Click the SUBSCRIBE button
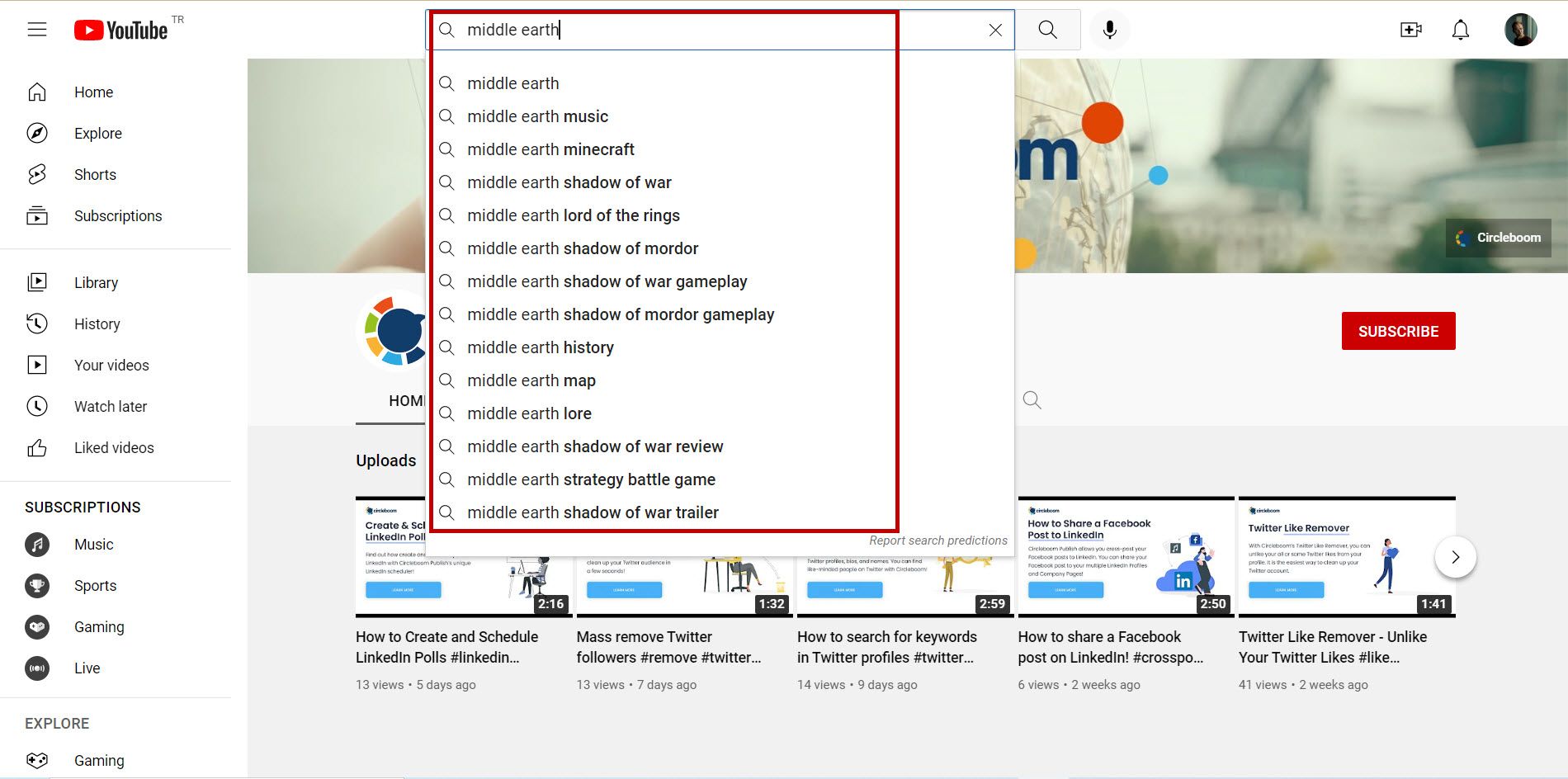Screen dimensions: 1568x779 (x=1397, y=330)
